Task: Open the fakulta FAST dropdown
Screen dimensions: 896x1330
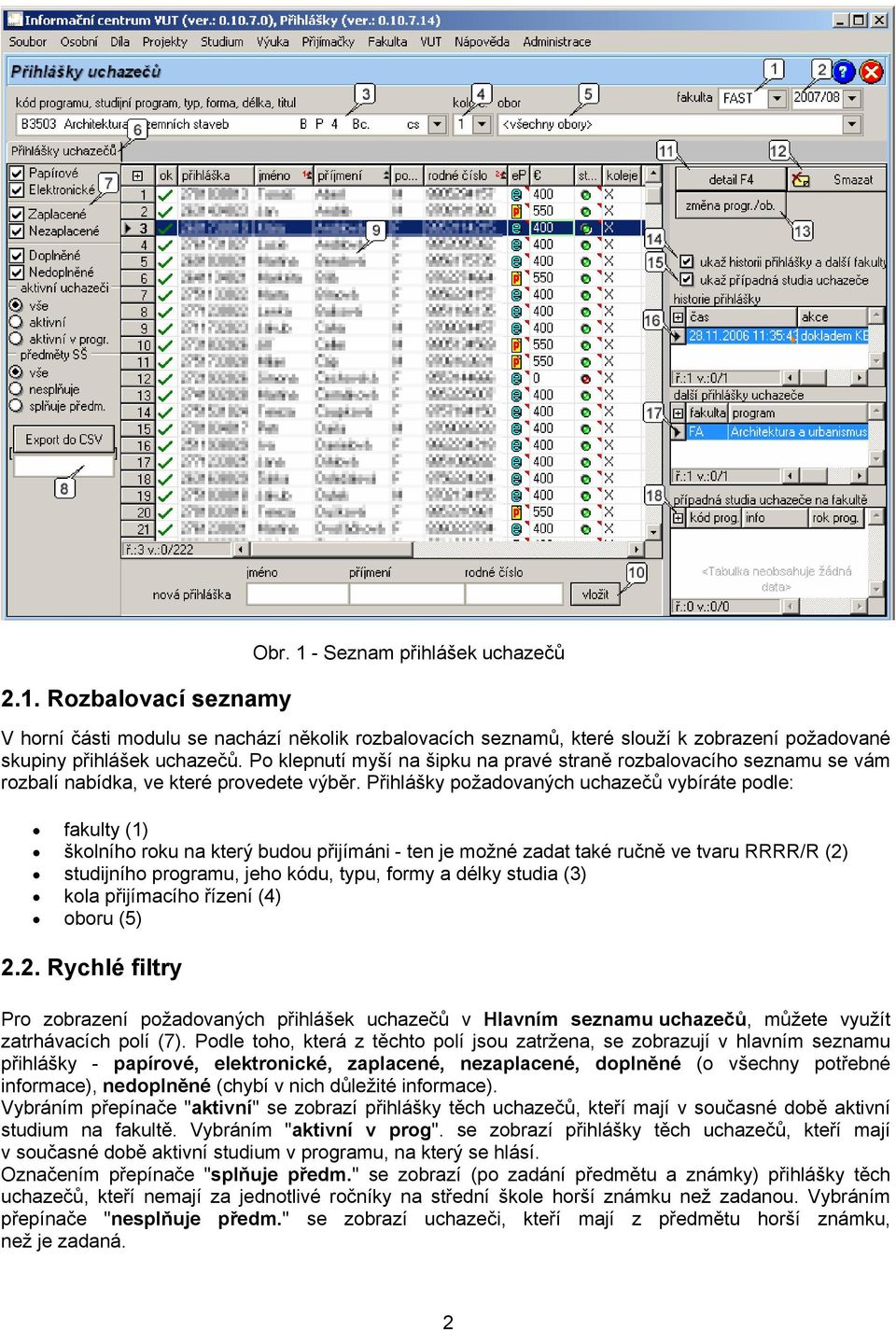Action: 777,98
